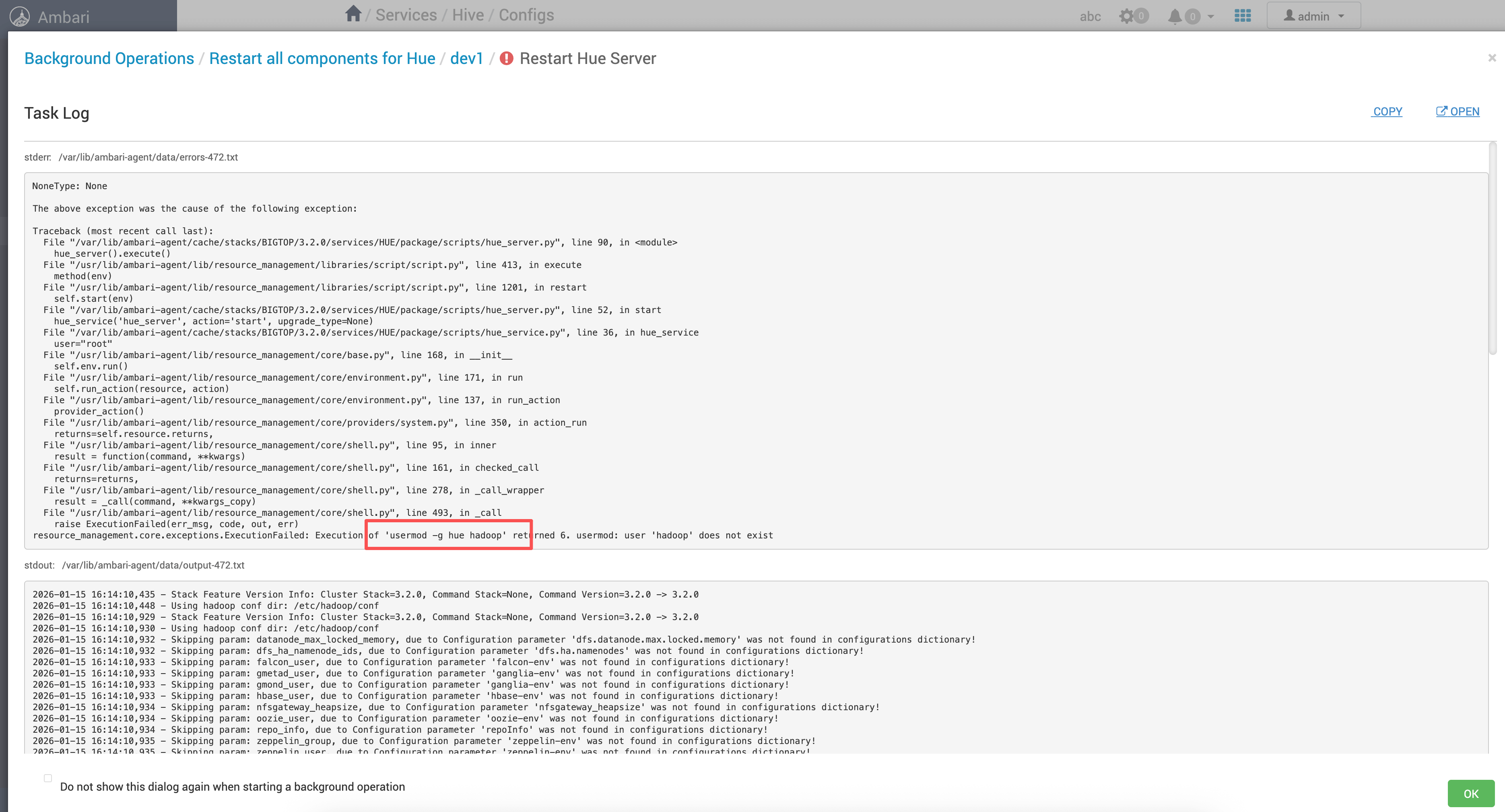Image resolution: width=1505 pixels, height=812 pixels.
Task: Click the red error icon beside Restart Hue Server
Action: [x=507, y=58]
